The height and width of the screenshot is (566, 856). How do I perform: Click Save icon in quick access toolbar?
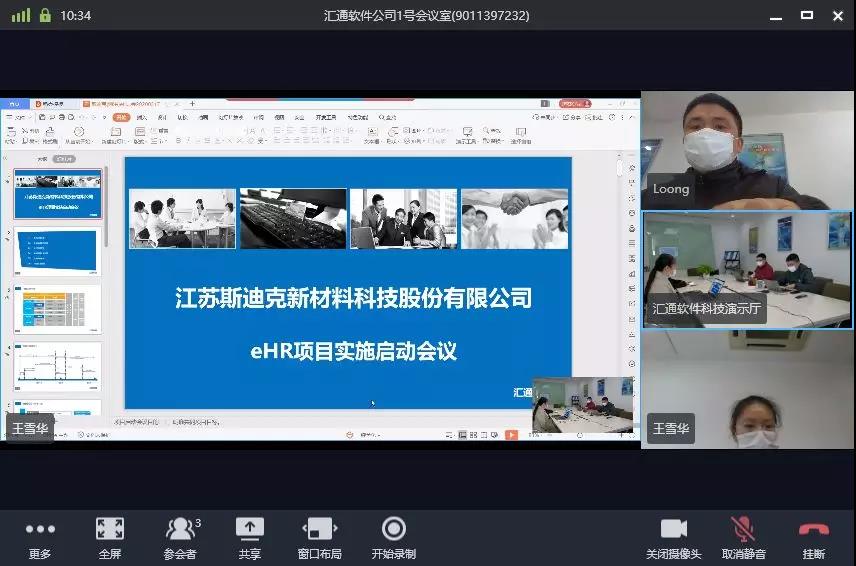pos(42,117)
